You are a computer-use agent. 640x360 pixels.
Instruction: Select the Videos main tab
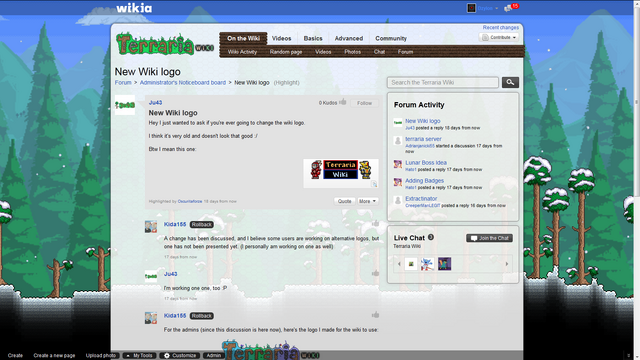coord(282,38)
